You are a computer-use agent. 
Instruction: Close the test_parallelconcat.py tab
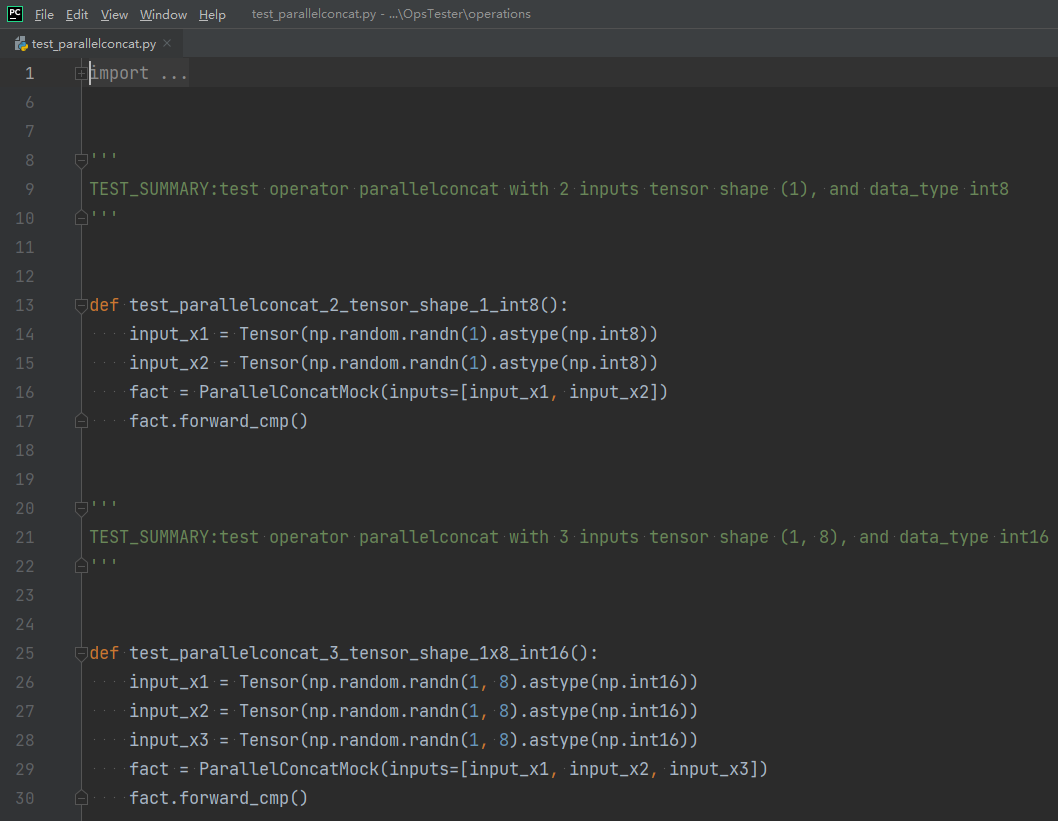[x=167, y=43]
